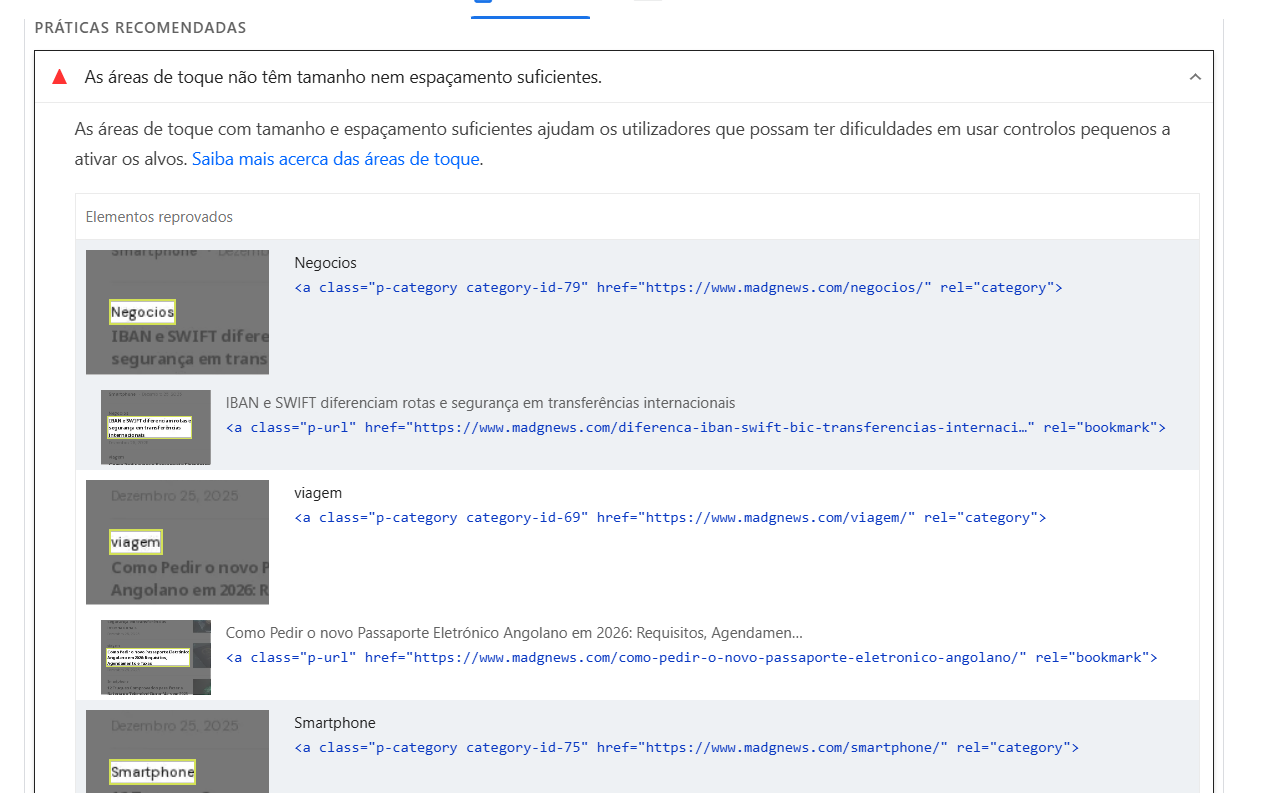Click the IBAN e SWIFT screenshot thumbnail
This screenshot has height=793, width=1282.
click(155, 427)
